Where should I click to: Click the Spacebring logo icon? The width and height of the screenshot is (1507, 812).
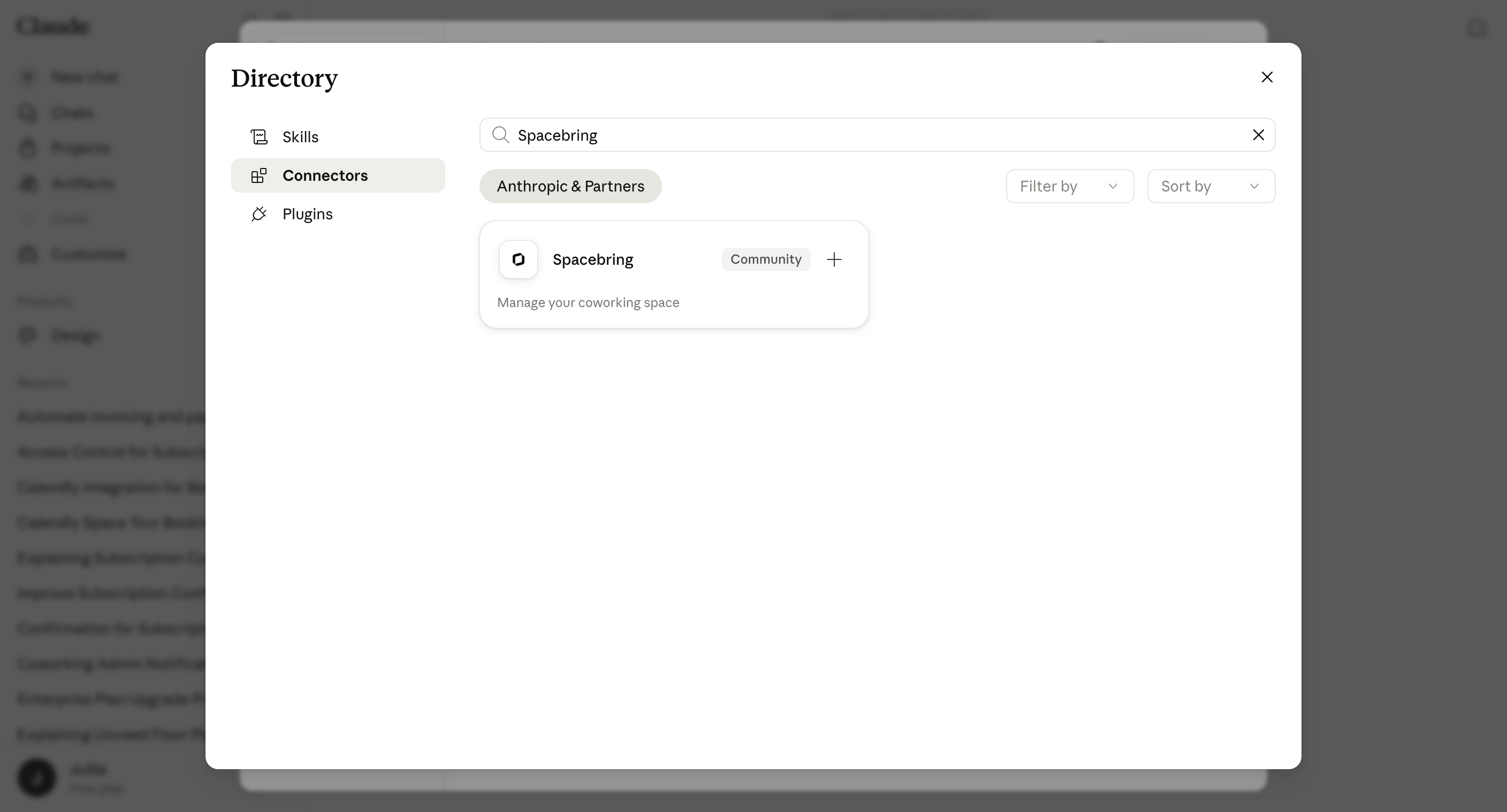pyautogui.click(x=519, y=259)
